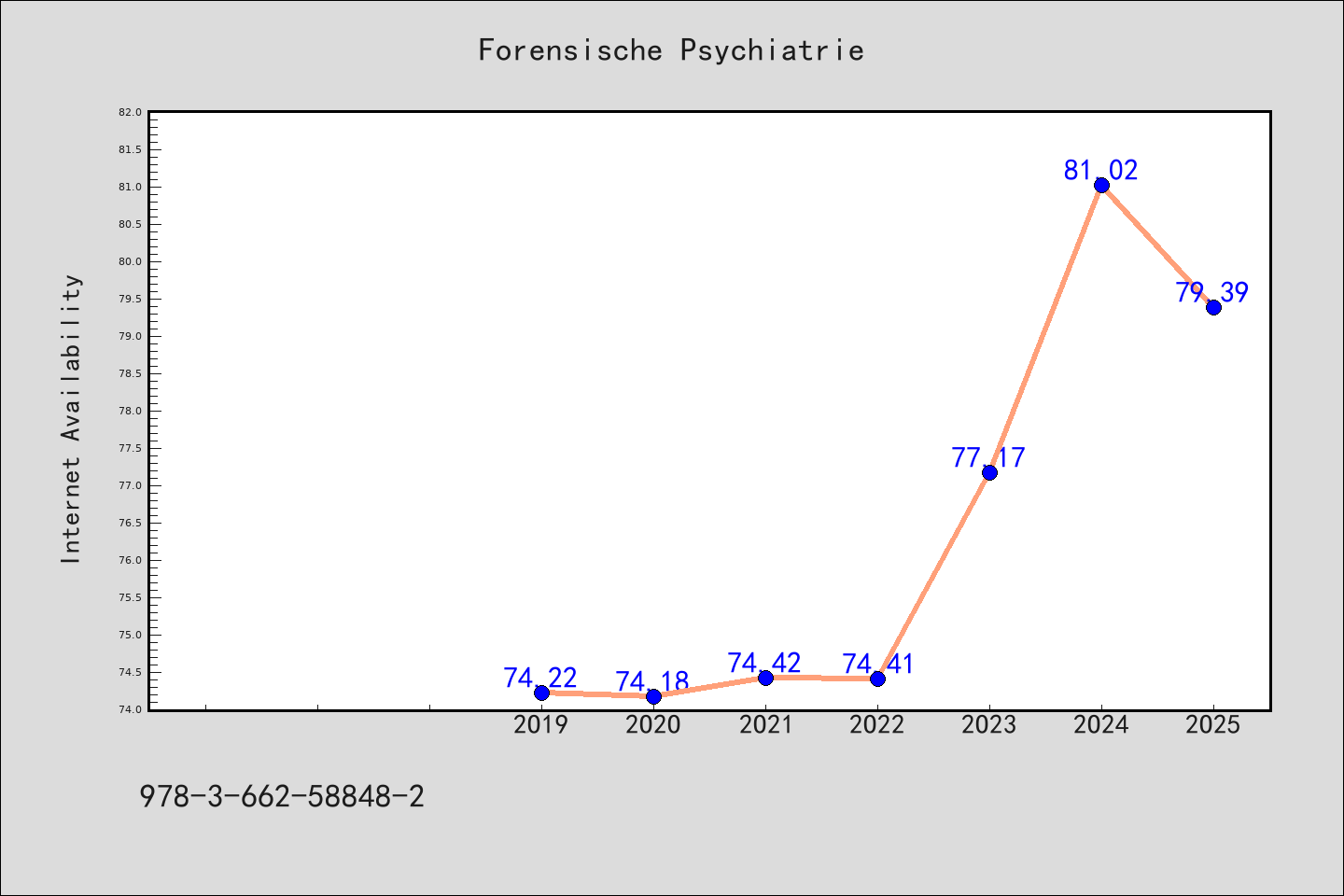Image resolution: width=1344 pixels, height=896 pixels.
Task: Click the 74.42 value label
Action: [x=764, y=663]
